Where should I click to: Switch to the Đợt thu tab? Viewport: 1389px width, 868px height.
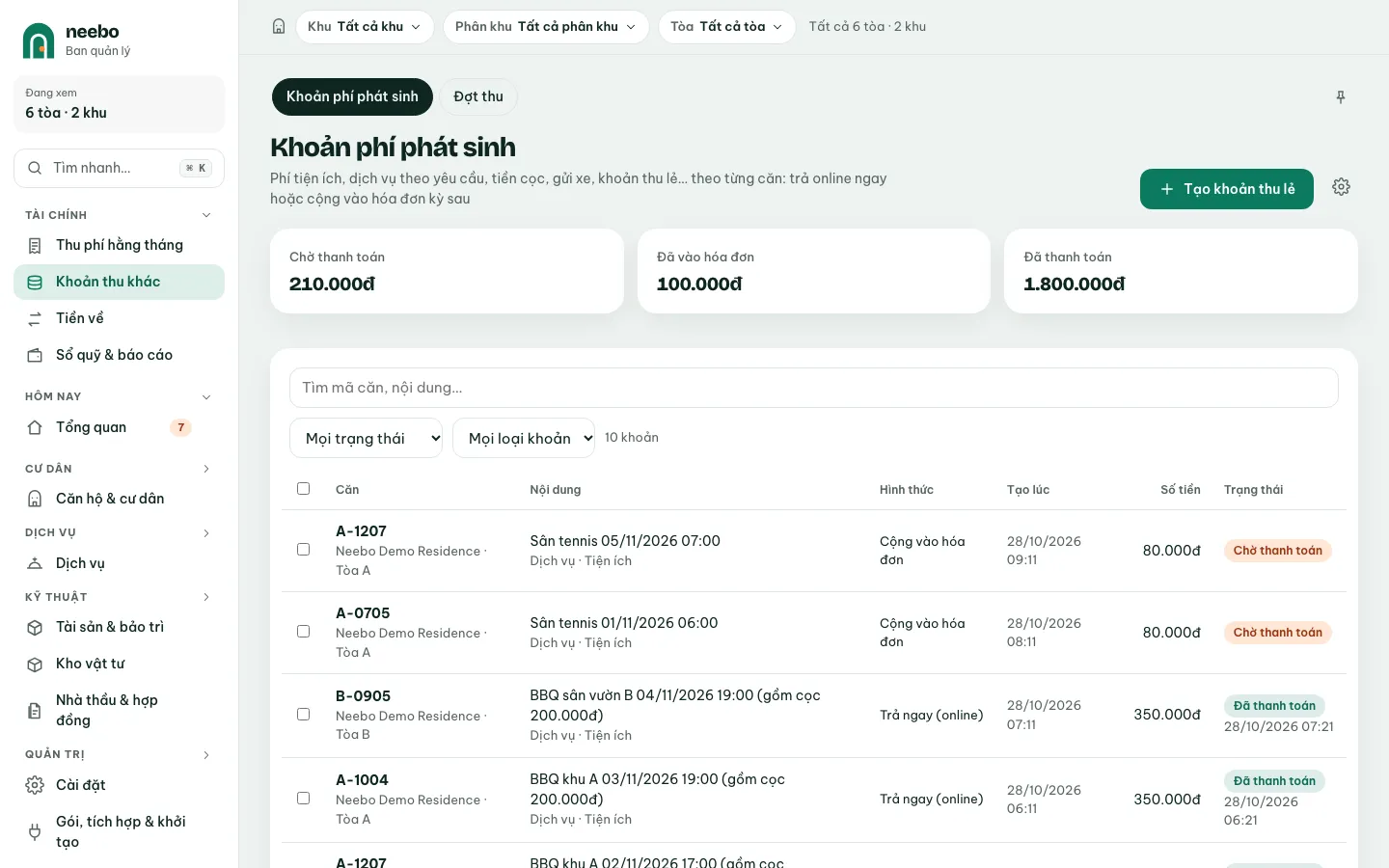coord(478,96)
